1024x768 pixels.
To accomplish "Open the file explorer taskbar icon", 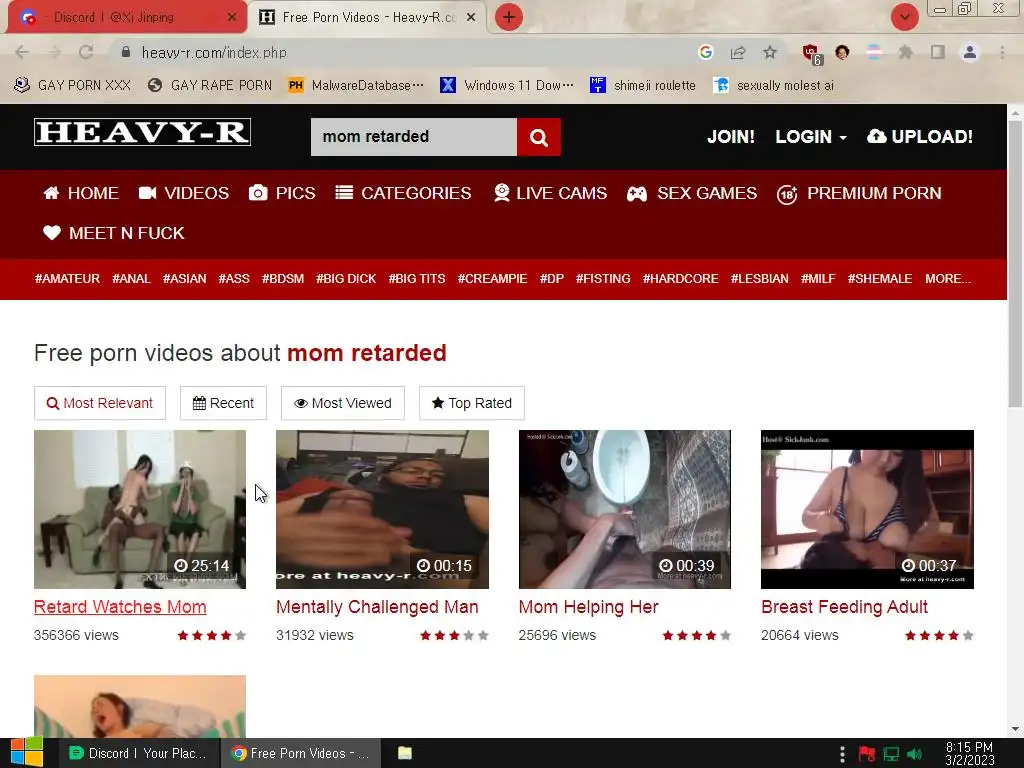I will (x=405, y=753).
